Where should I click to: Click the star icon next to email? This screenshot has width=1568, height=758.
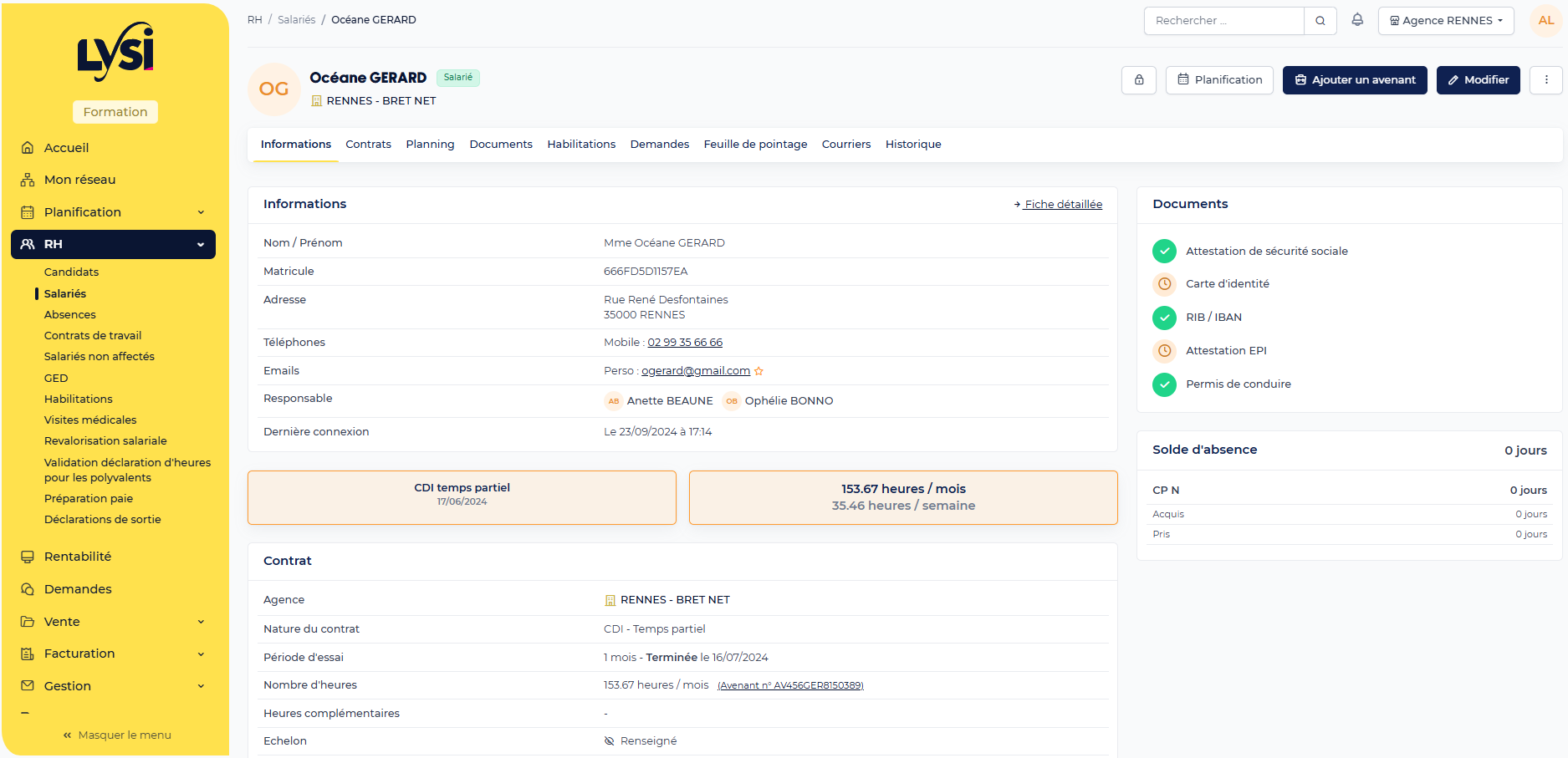tap(759, 371)
